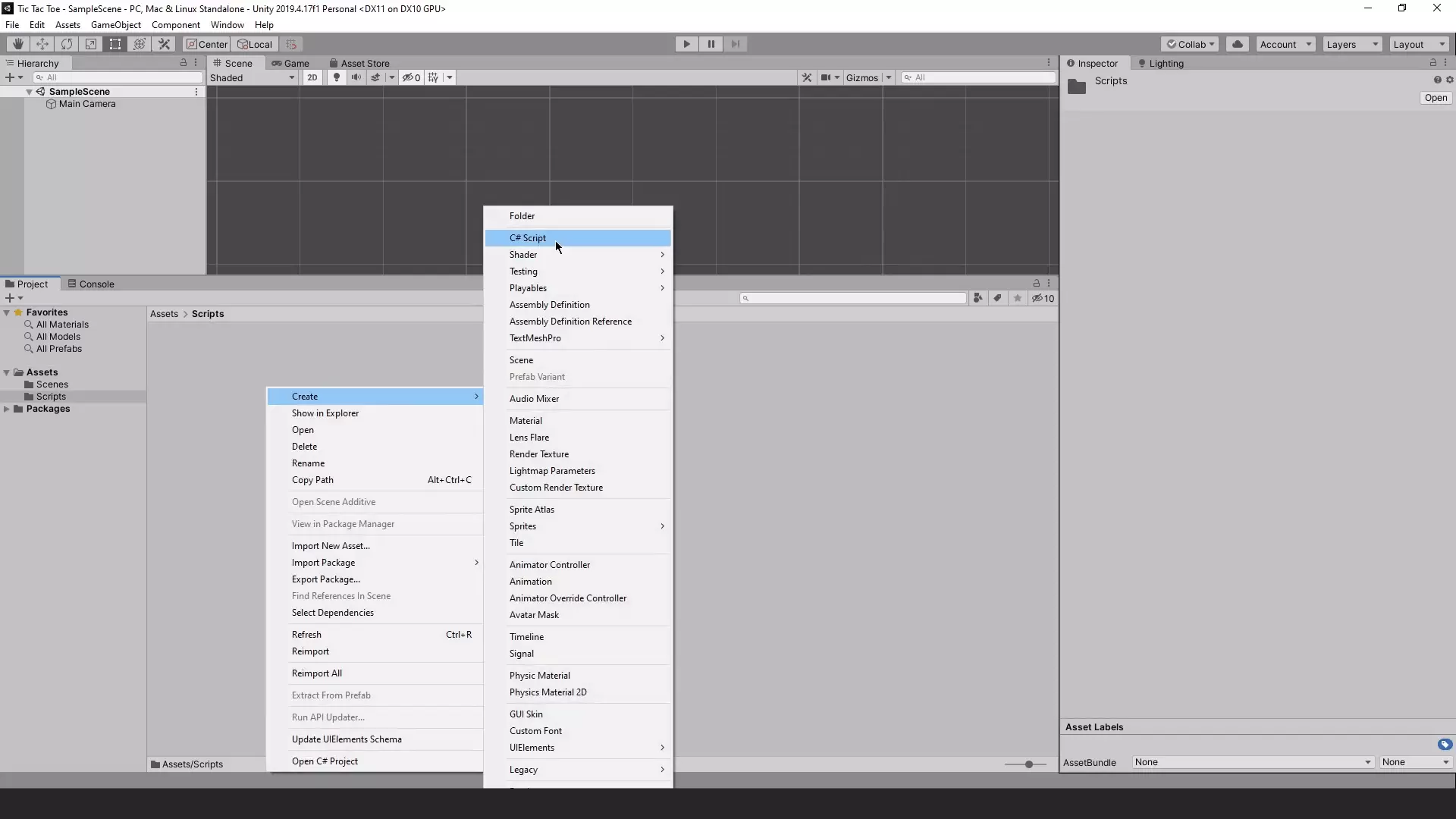Select the Scene tab in viewport
The image size is (1456, 819).
(x=238, y=63)
